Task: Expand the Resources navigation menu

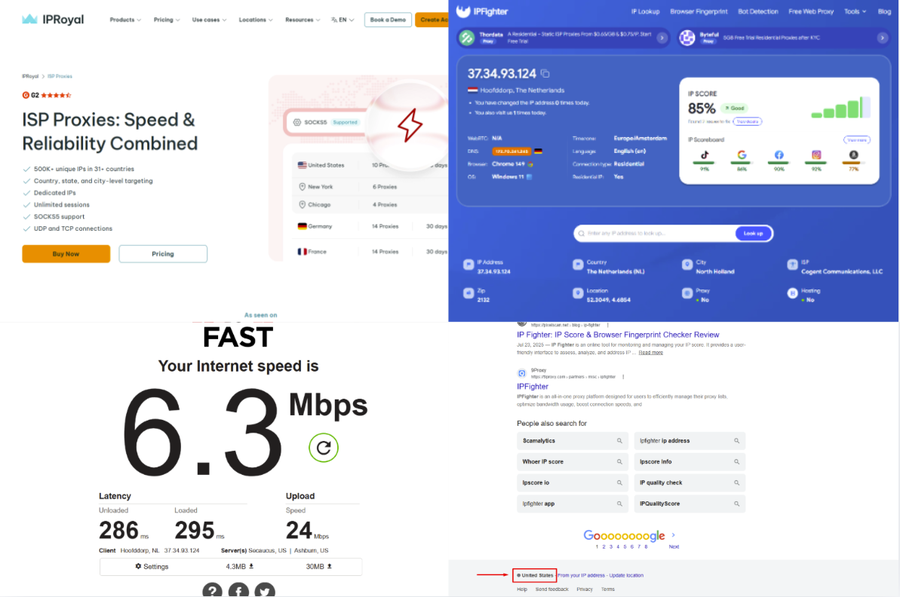Action: click(302, 20)
